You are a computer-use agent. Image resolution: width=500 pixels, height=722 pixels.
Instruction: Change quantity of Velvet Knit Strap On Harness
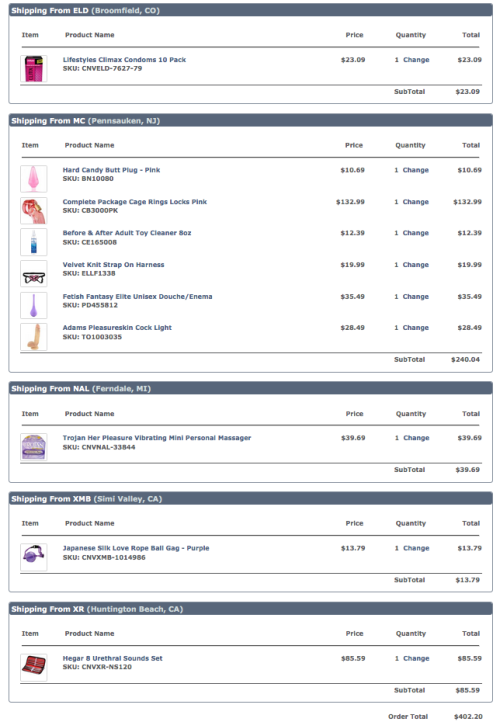click(x=416, y=265)
